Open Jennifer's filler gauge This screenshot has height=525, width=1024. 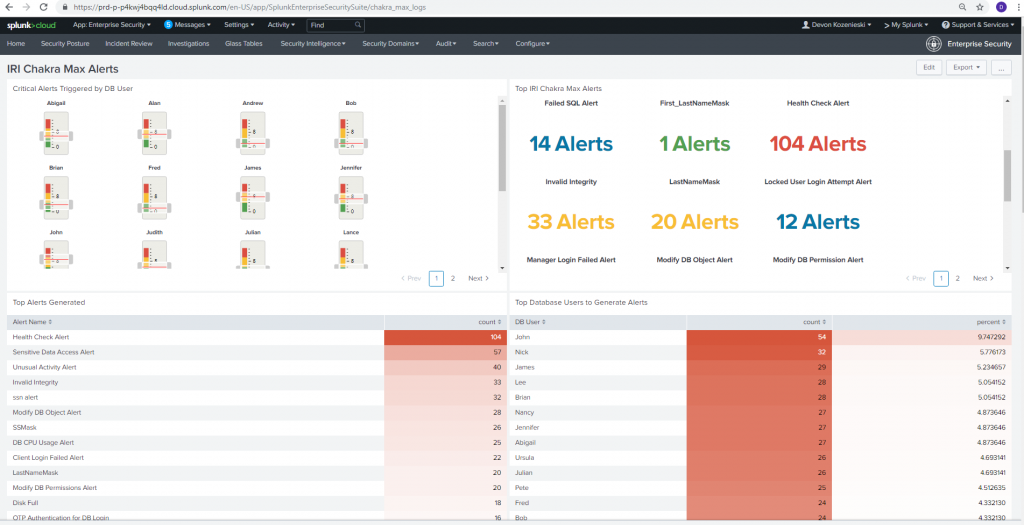pyautogui.click(x=351, y=197)
